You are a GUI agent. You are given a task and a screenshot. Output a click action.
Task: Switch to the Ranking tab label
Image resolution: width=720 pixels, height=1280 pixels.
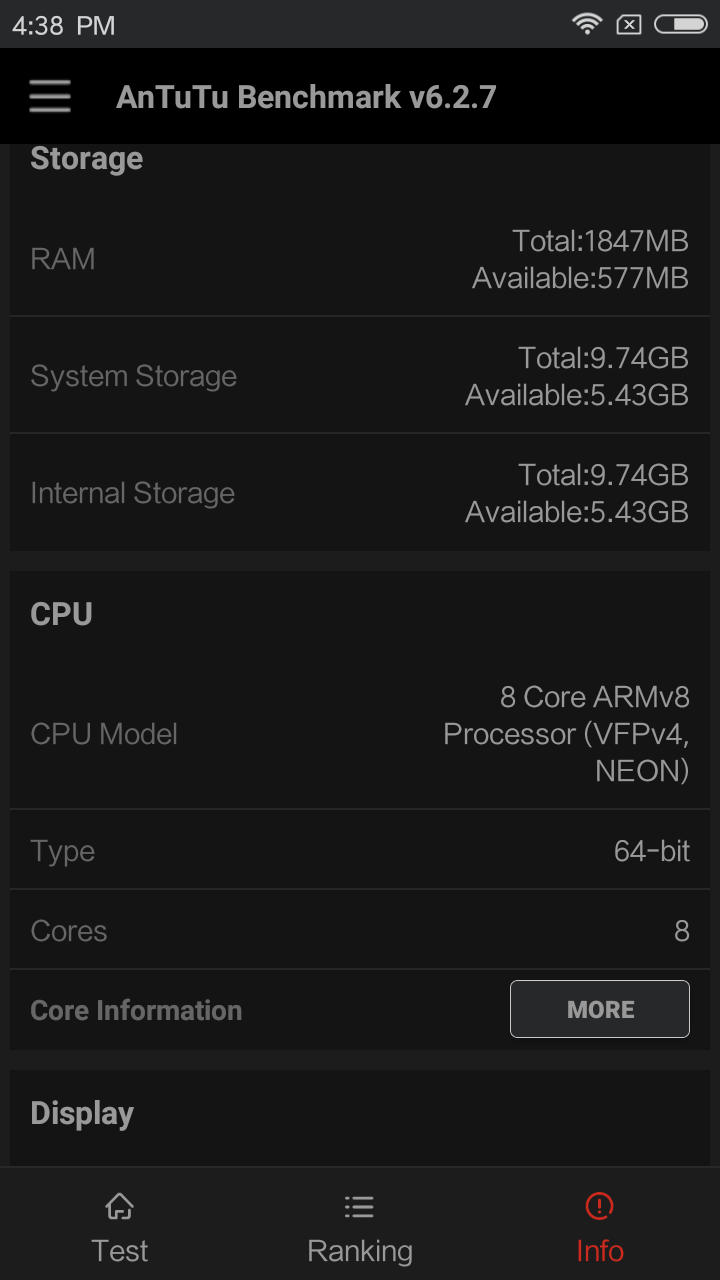pyautogui.click(x=360, y=1250)
